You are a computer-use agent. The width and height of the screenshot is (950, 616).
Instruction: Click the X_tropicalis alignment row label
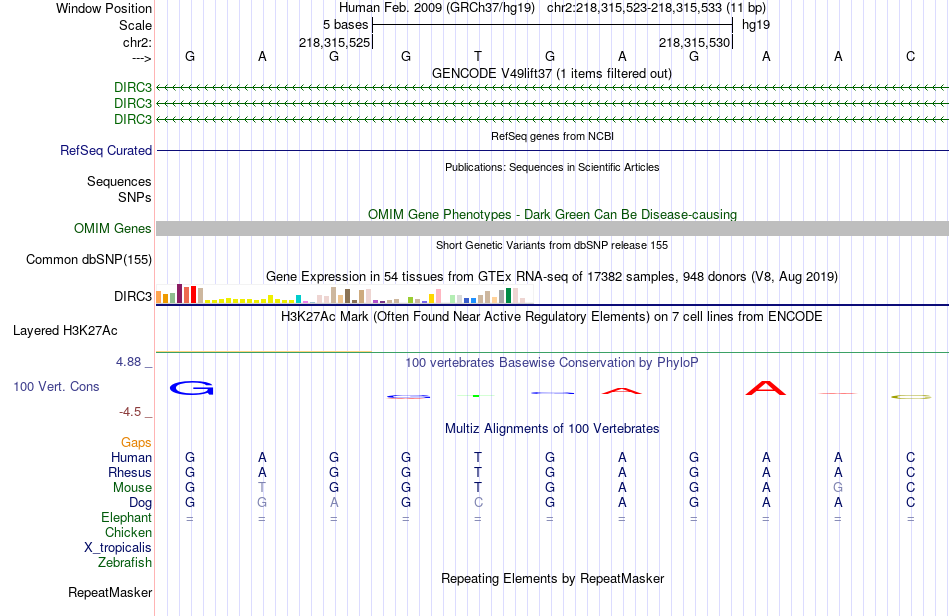118,548
